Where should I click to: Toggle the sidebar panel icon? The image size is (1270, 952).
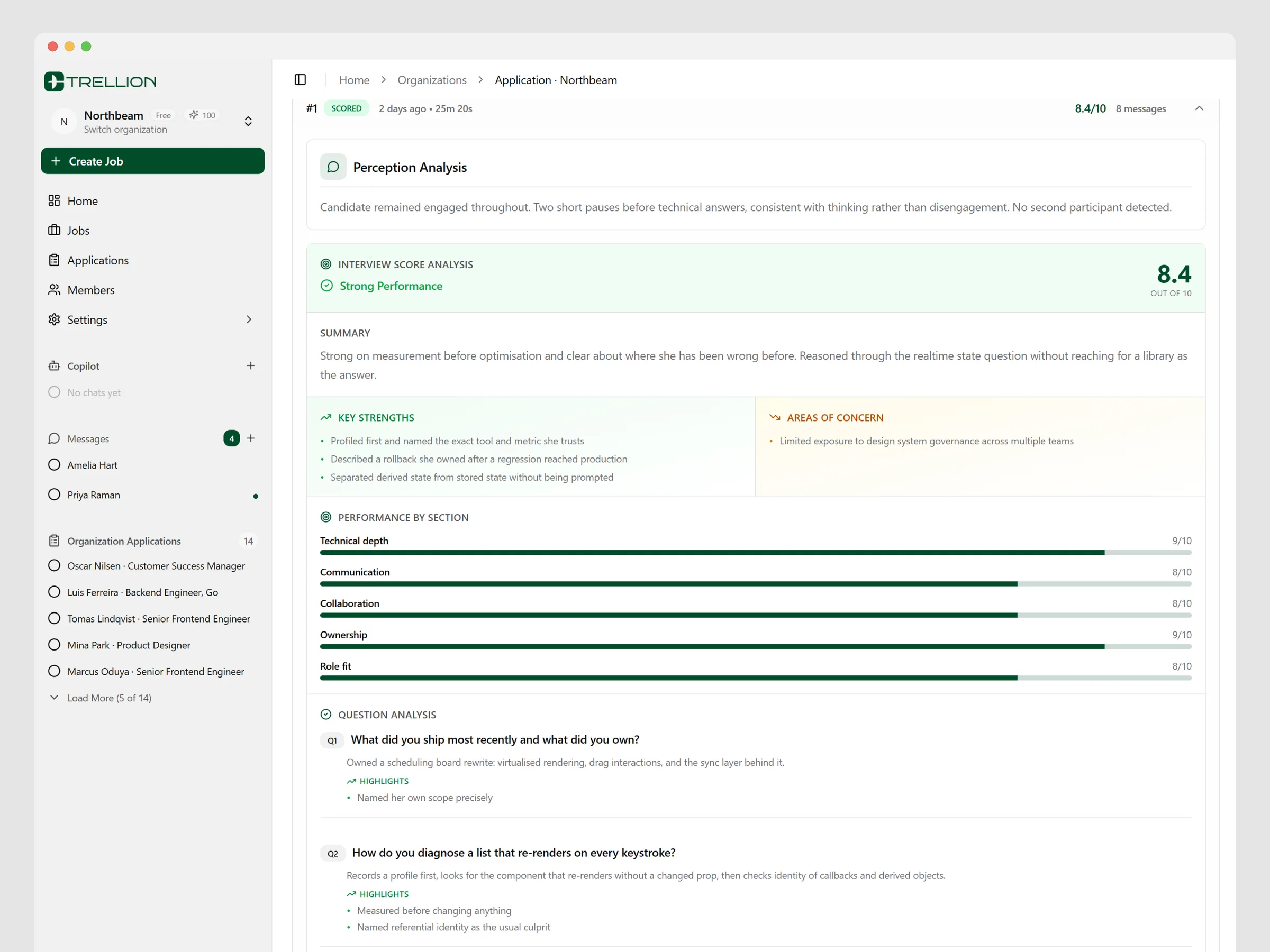tap(300, 80)
